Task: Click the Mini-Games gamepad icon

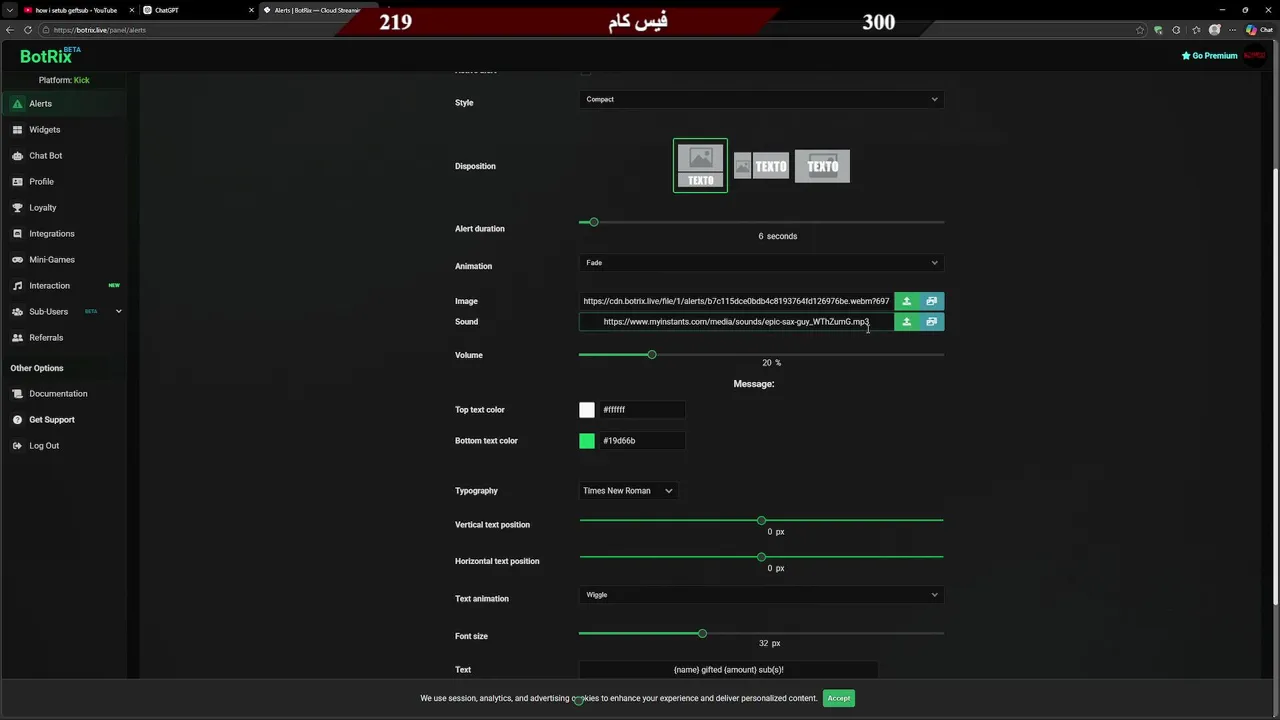Action: (18, 260)
